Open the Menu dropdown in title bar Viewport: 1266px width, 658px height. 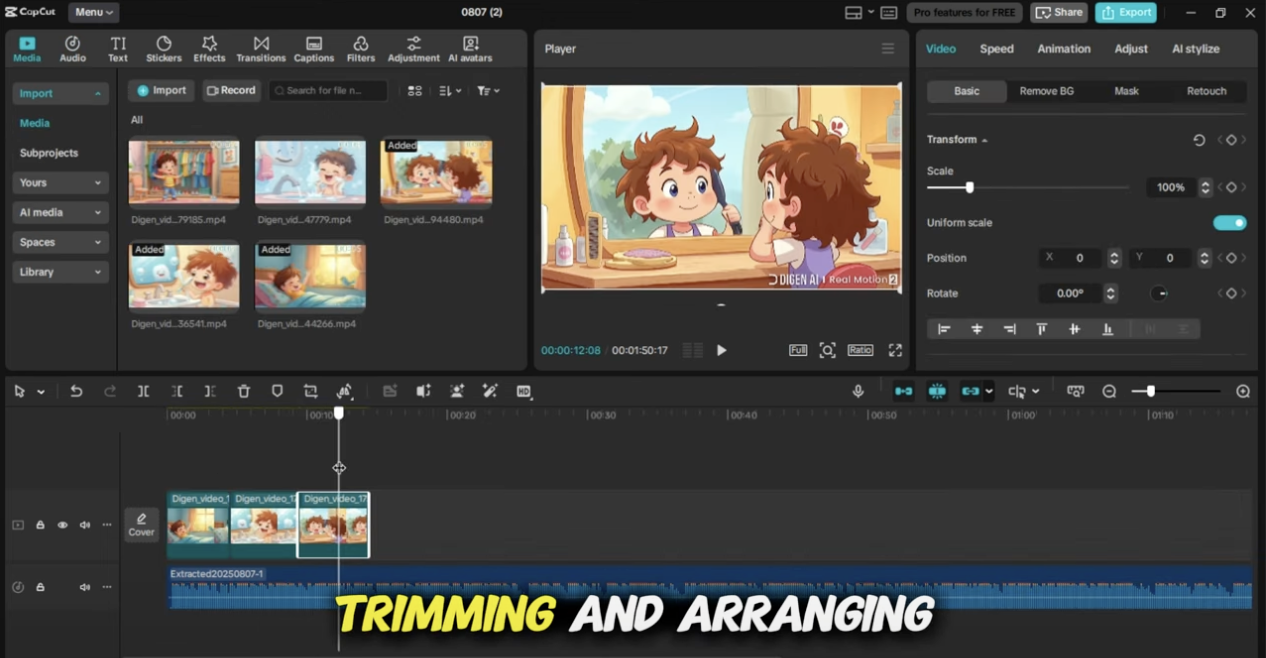[93, 12]
